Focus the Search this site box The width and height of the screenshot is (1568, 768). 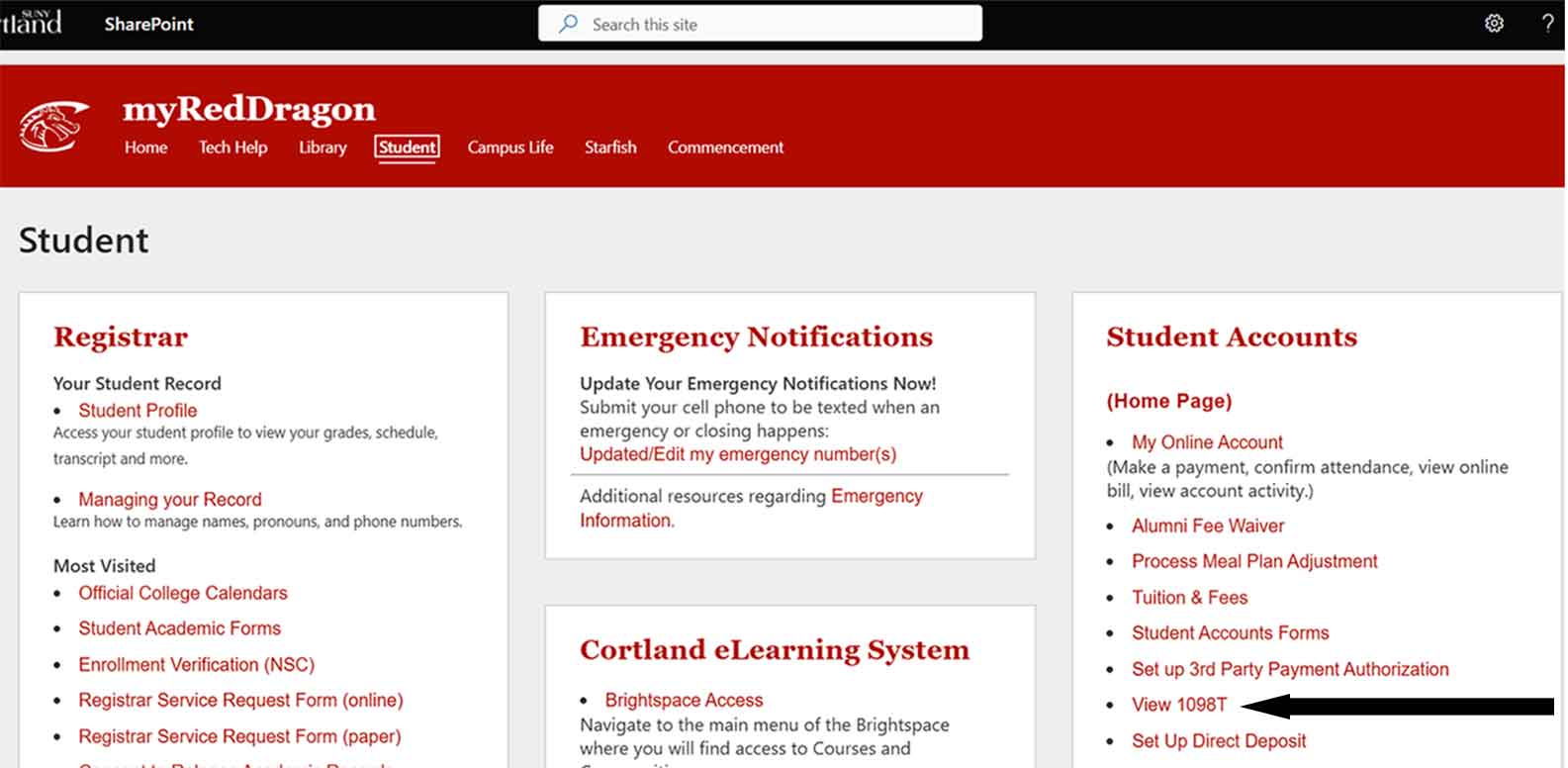point(760,24)
